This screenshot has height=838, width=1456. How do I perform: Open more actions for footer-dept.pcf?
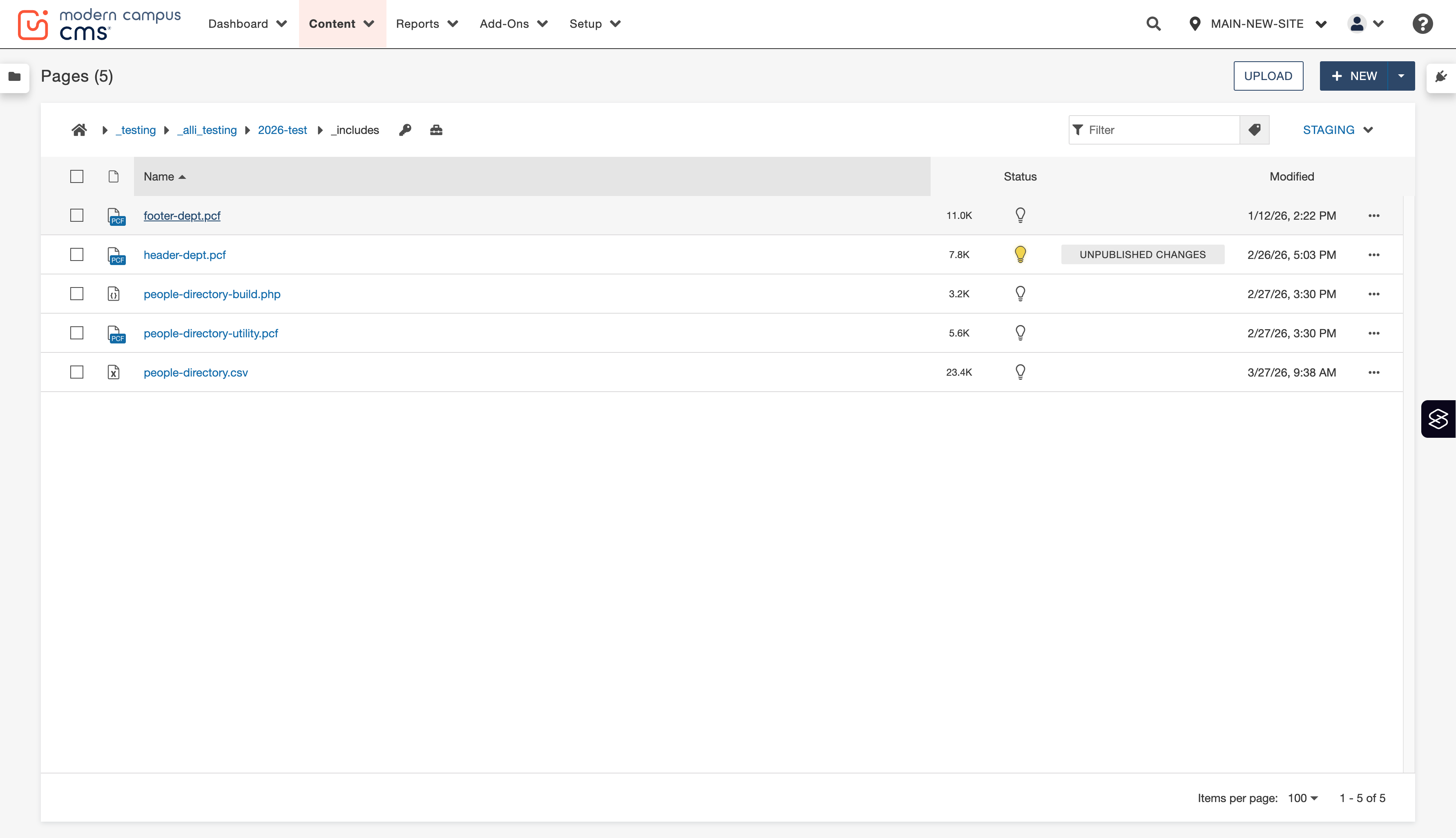click(1373, 216)
